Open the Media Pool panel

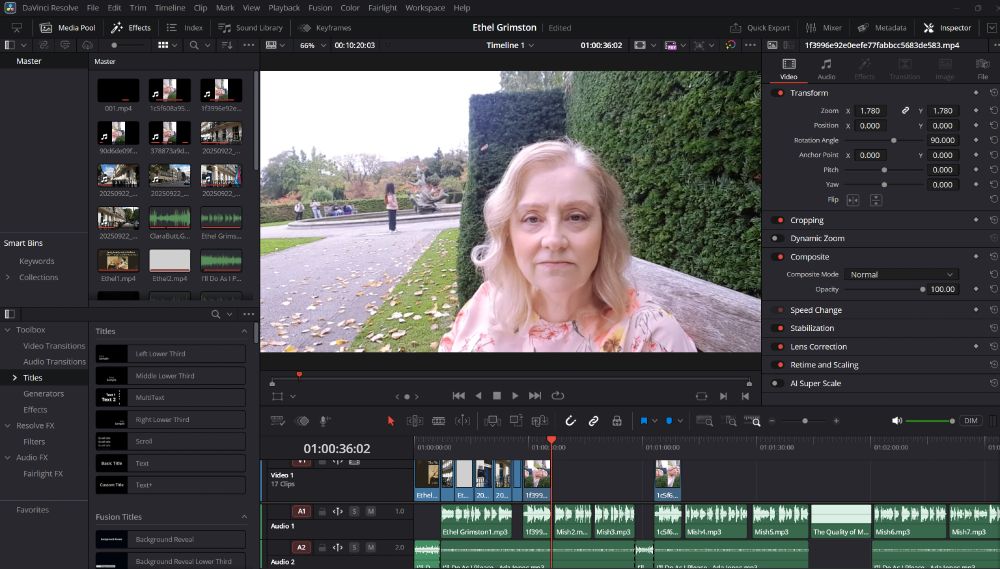point(67,27)
